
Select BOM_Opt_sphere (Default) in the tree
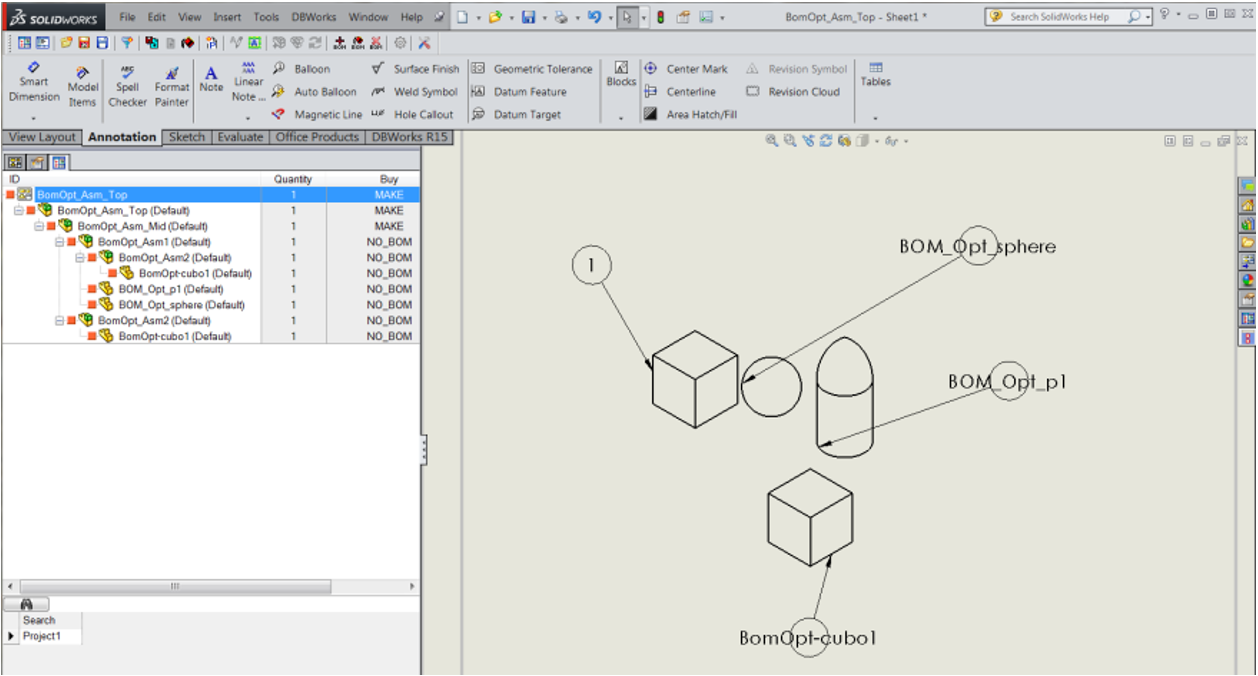click(x=181, y=305)
